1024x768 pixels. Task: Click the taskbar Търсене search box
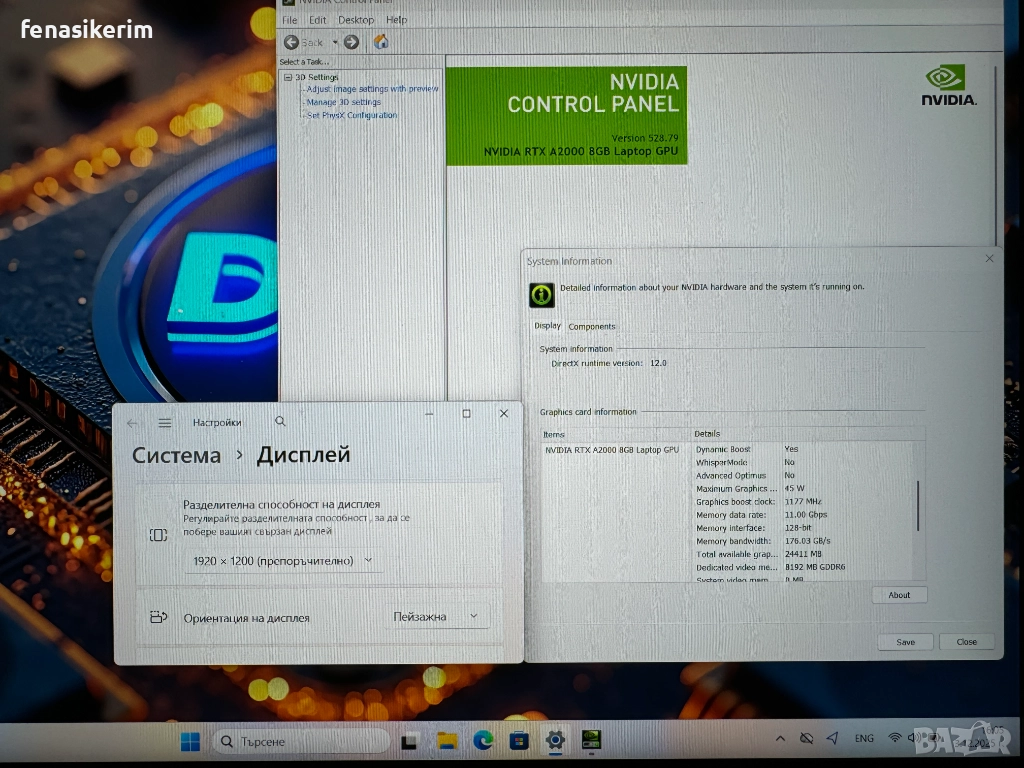pos(302,741)
